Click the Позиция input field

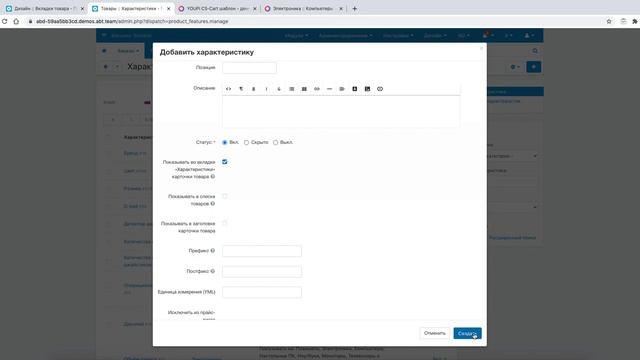click(x=249, y=68)
